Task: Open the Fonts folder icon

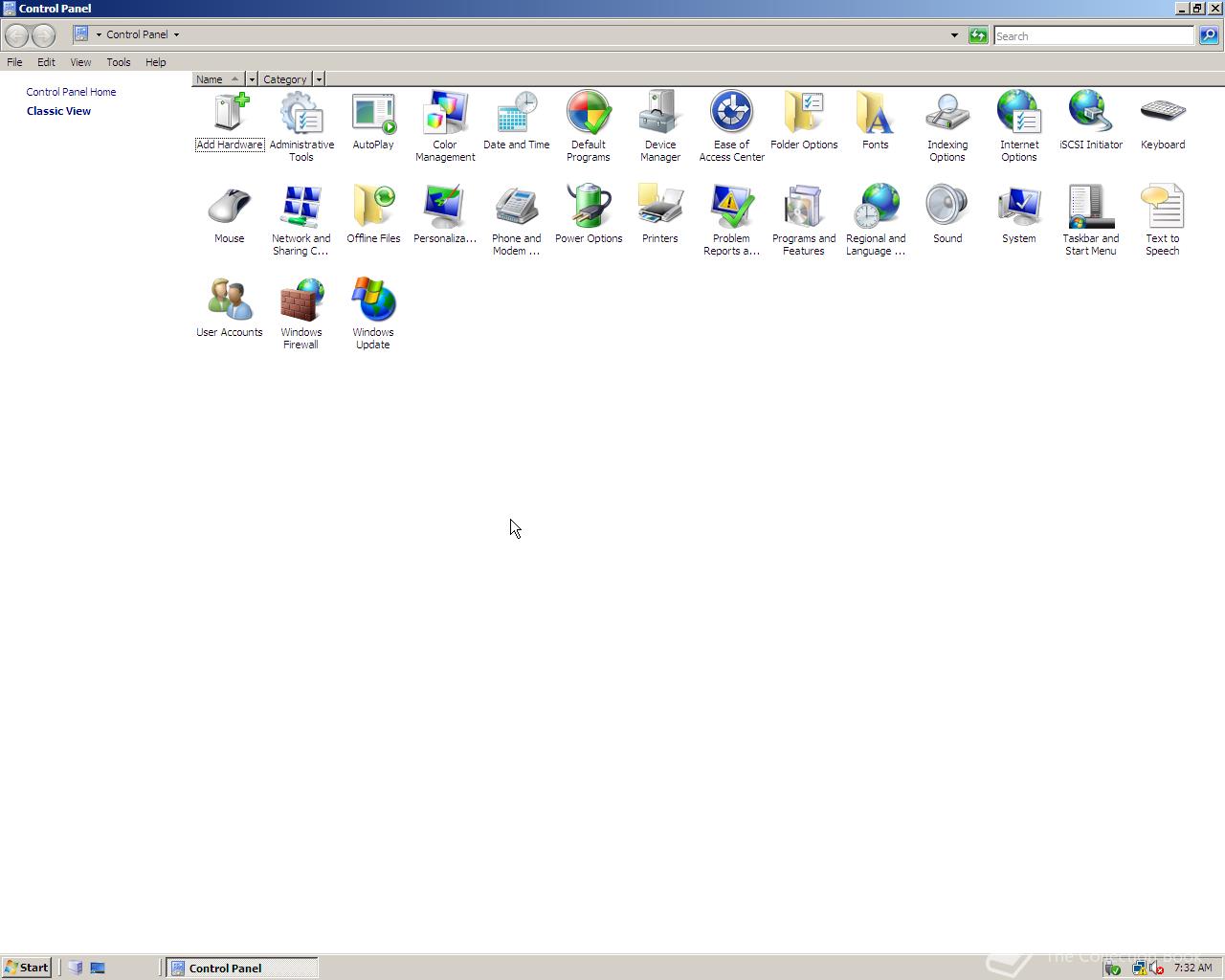Action: [876, 120]
